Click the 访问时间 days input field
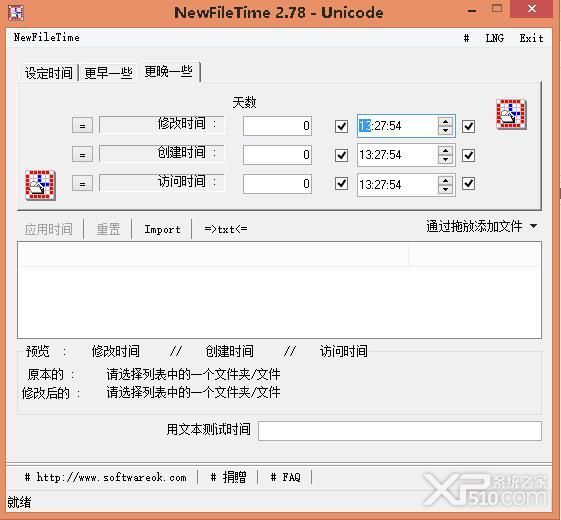The image size is (561, 520). tap(277, 184)
